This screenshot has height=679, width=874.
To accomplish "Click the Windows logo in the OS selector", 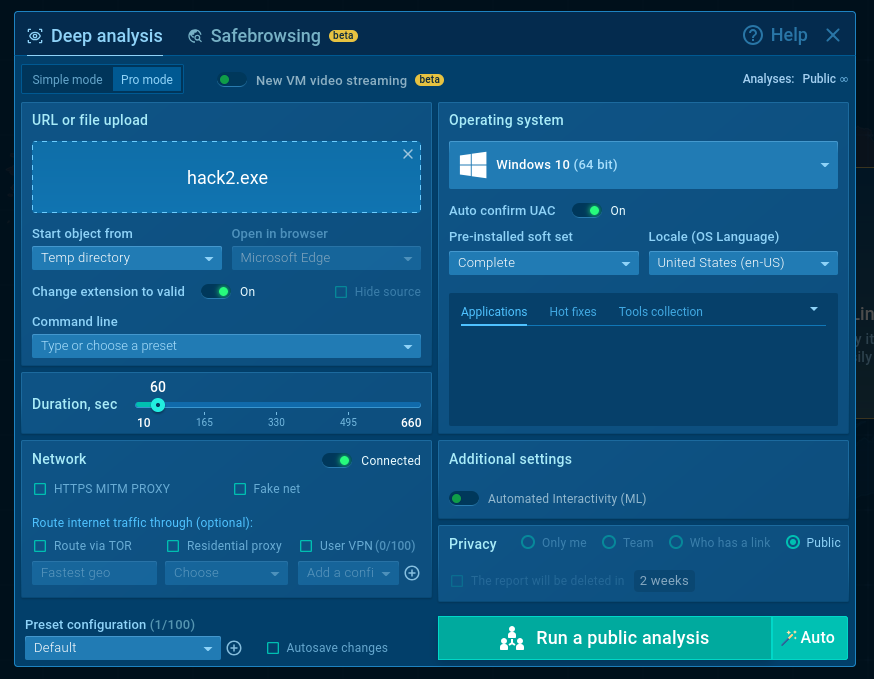I will coord(473,165).
